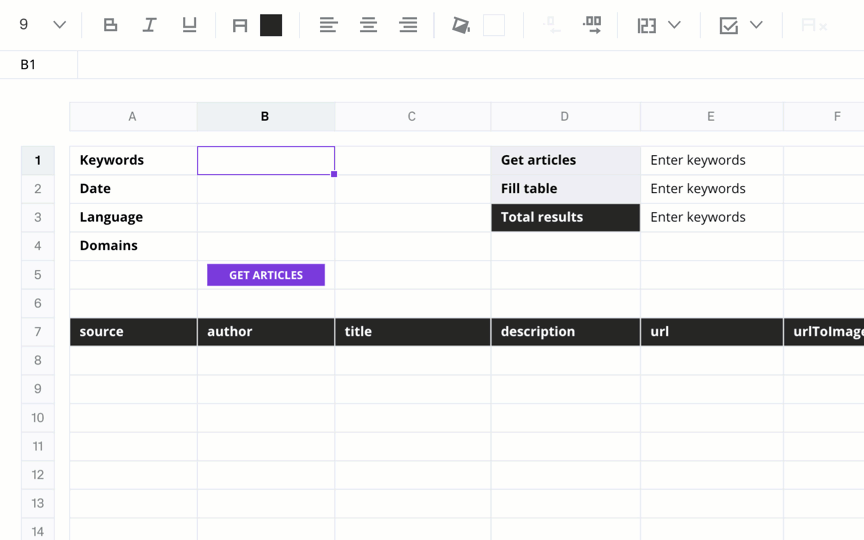Toggle italic formatting
The height and width of the screenshot is (540, 864).
tap(149, 25)
